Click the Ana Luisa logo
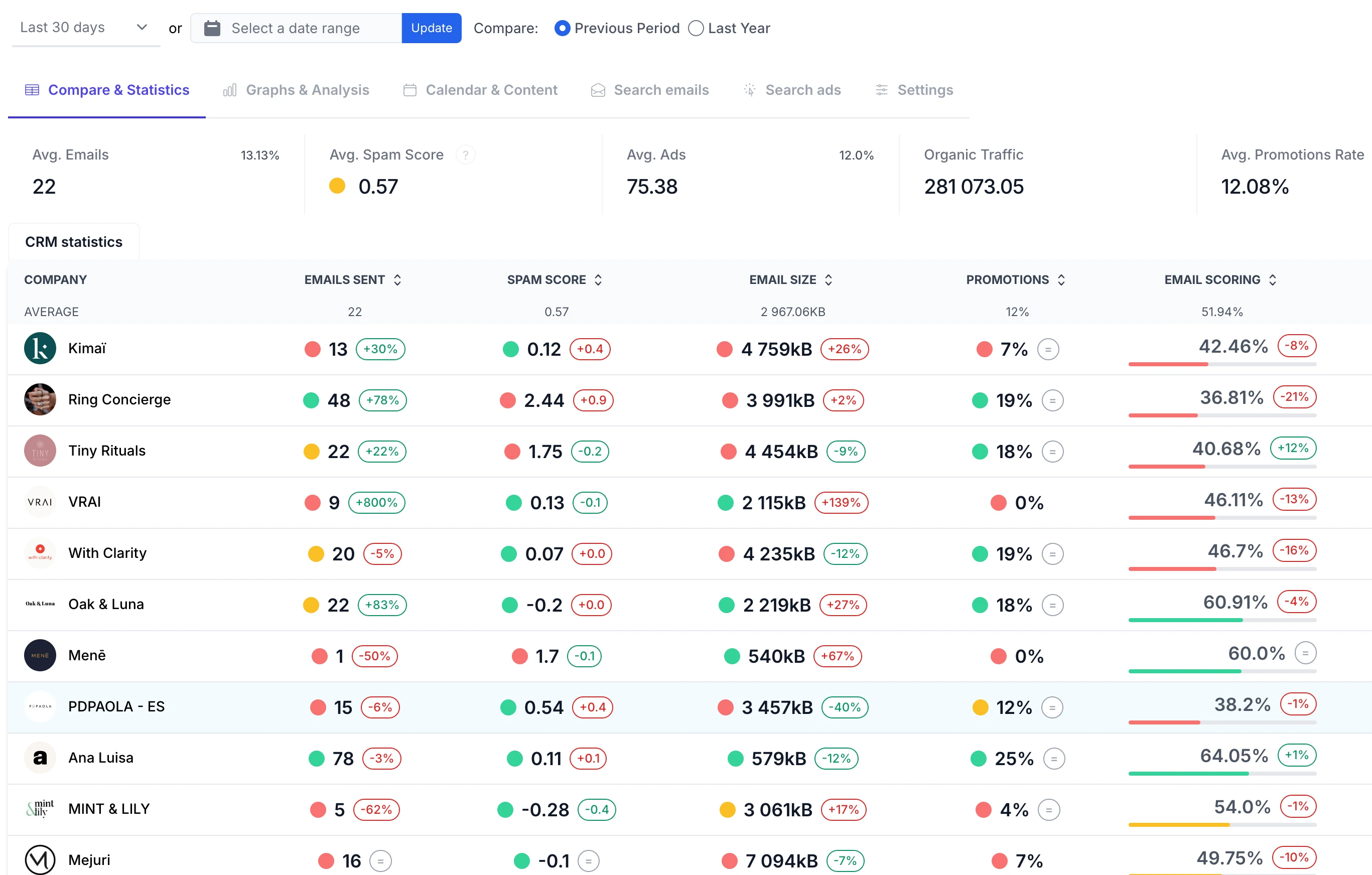The image size is (1372, 875). tap(40, 758)
